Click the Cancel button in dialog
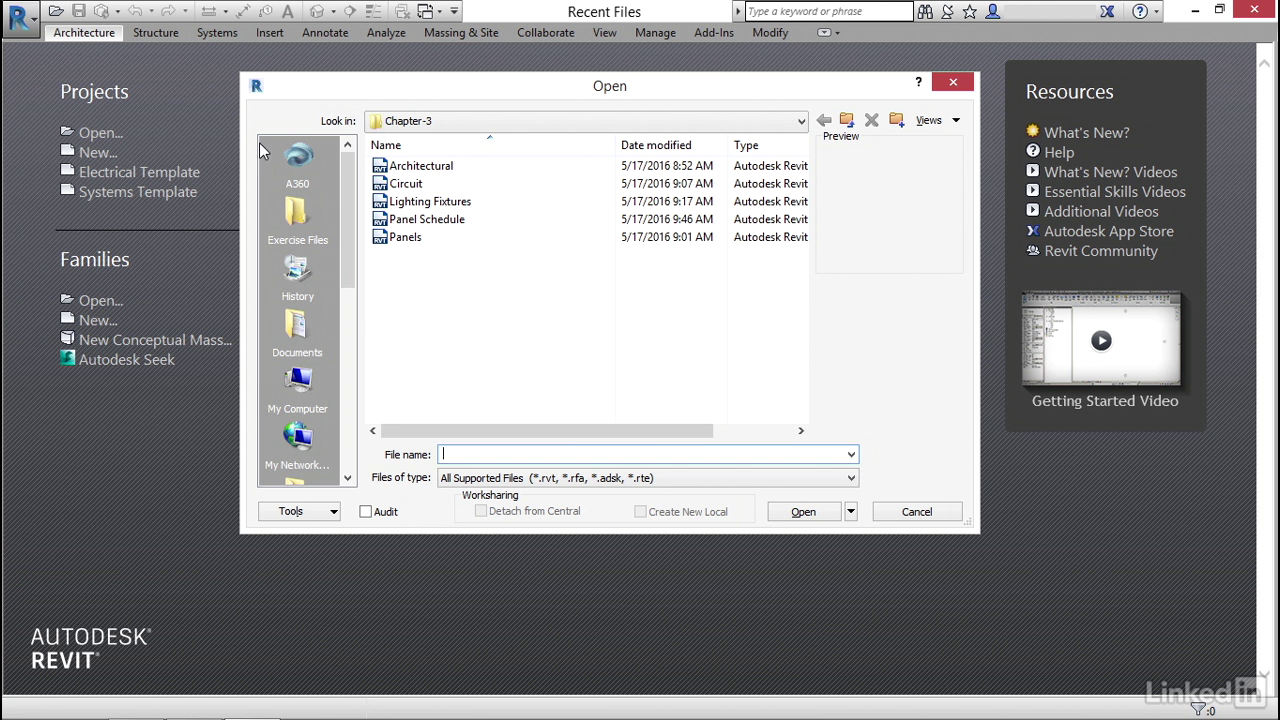The width and height of the screenshot is (1280, 720). click(917, 511)
